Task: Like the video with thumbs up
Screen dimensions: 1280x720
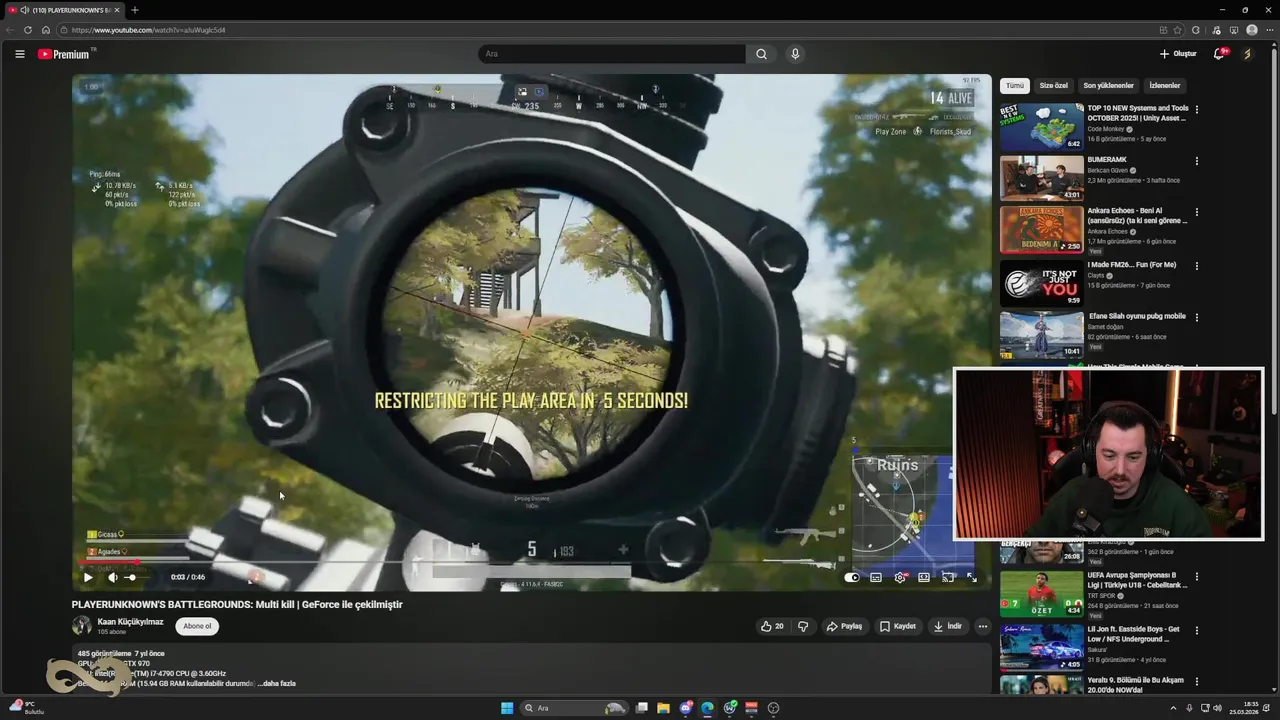Action: pyautogui.click(x=772, y=626)
